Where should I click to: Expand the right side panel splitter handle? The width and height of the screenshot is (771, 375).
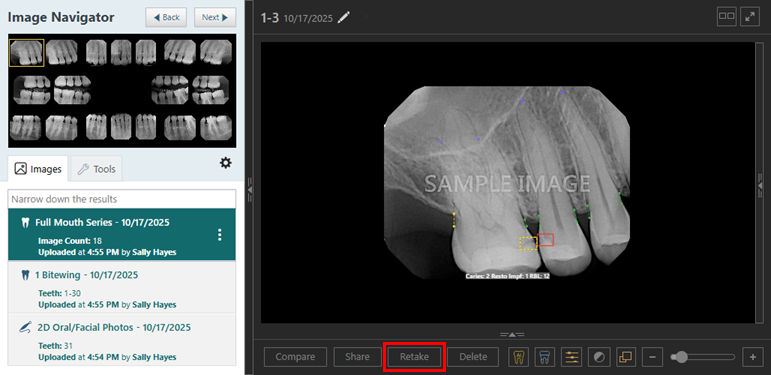pos(760,185)
